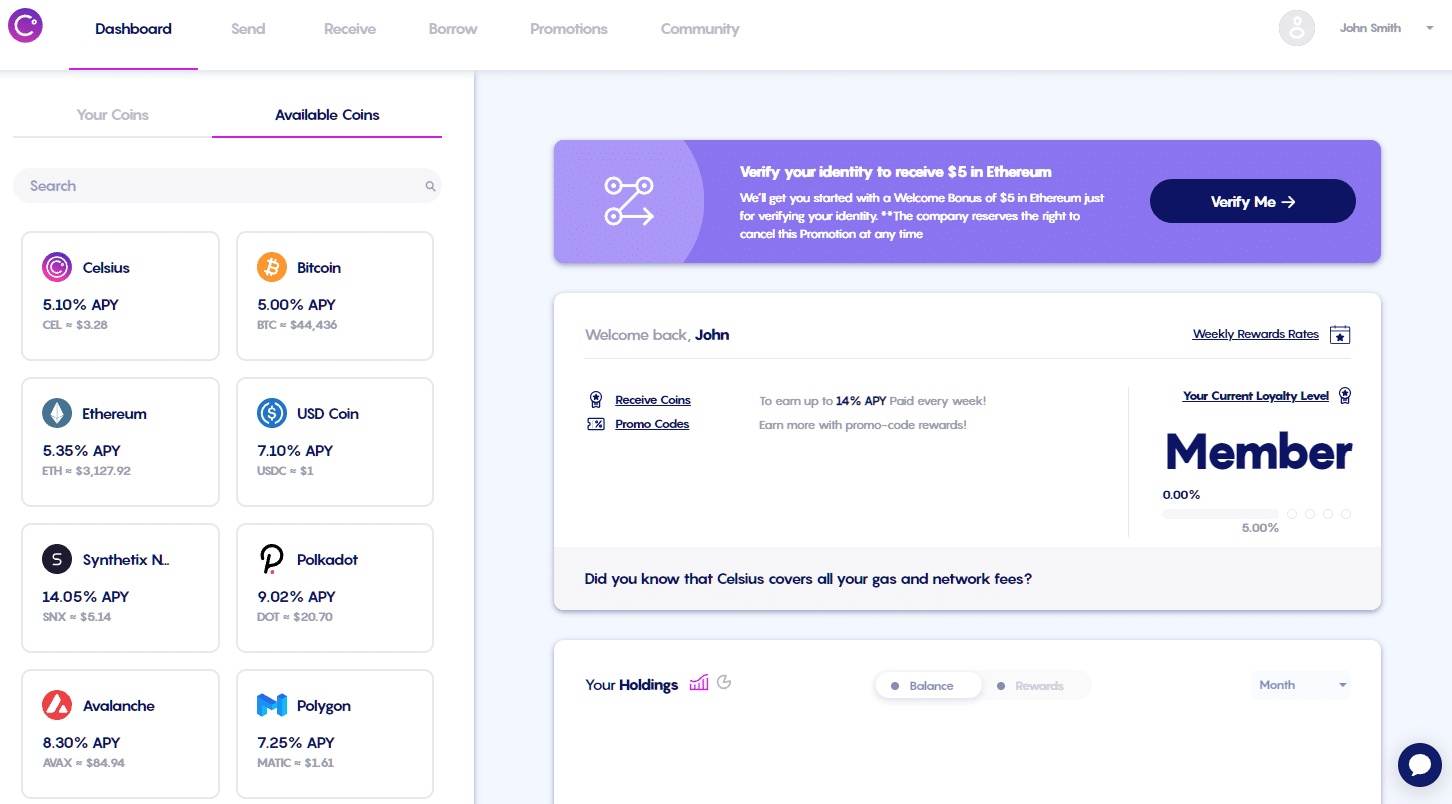This screenshot has width=1452, height=804.
Task: Click the Celsius logo in header
Action: click(x=26, y=26)
